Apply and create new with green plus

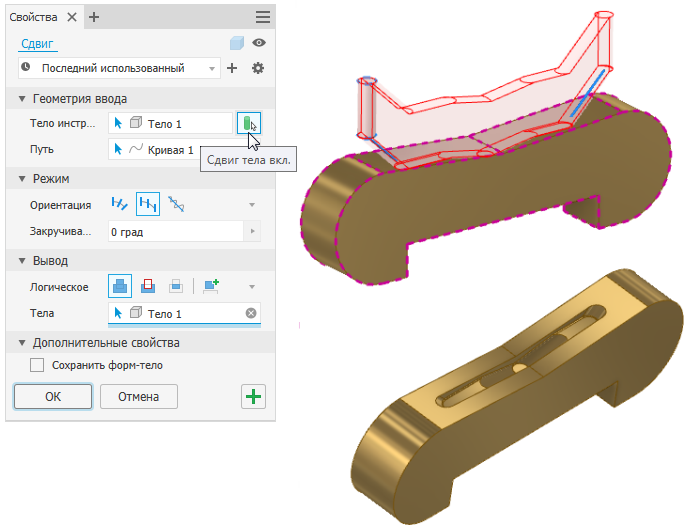[253, 397]
